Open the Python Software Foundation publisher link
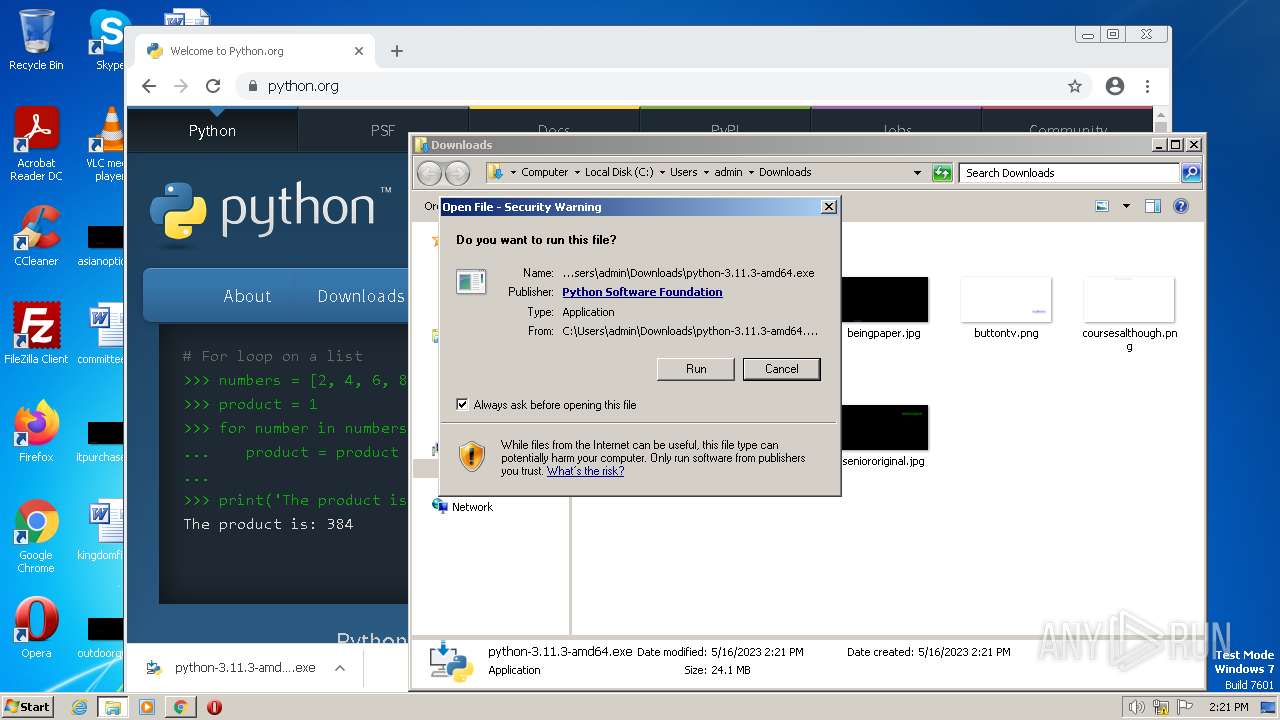This screenshot has height=720, width=1280. pyautogui.click(x=642, y=292)
